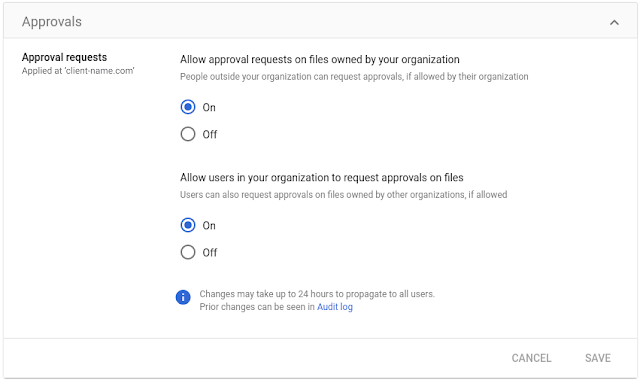Select On radio for files owned by organization
This screenshot has height=383, width=640.
point(188,107)
